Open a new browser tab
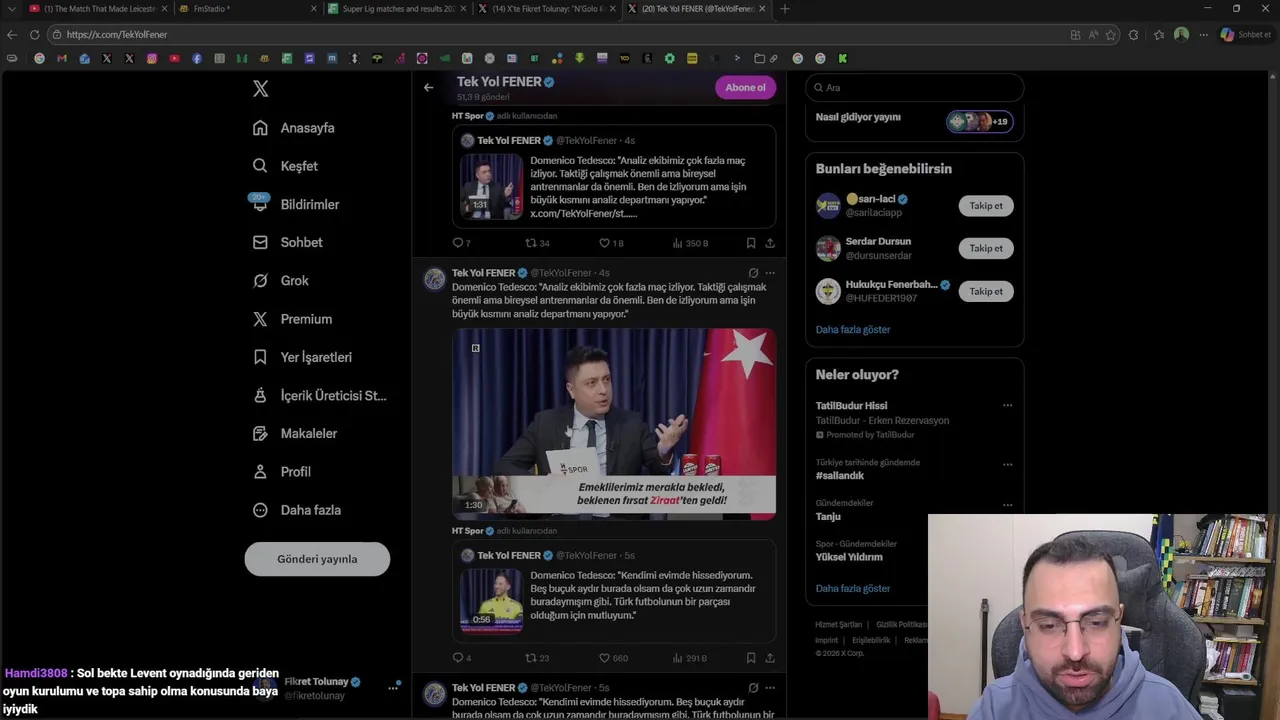Screen dimensions: 1280x720 (784, 9)
